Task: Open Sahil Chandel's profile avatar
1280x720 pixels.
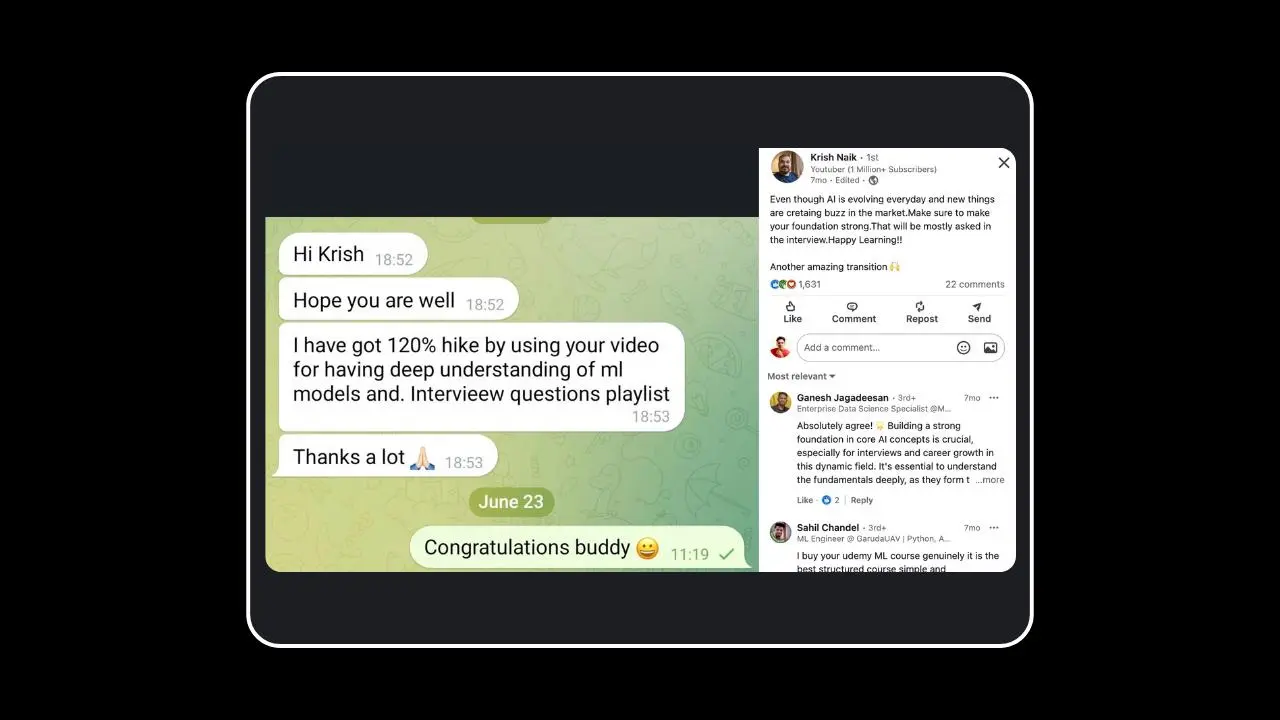Action: click(x=781, y=532)
